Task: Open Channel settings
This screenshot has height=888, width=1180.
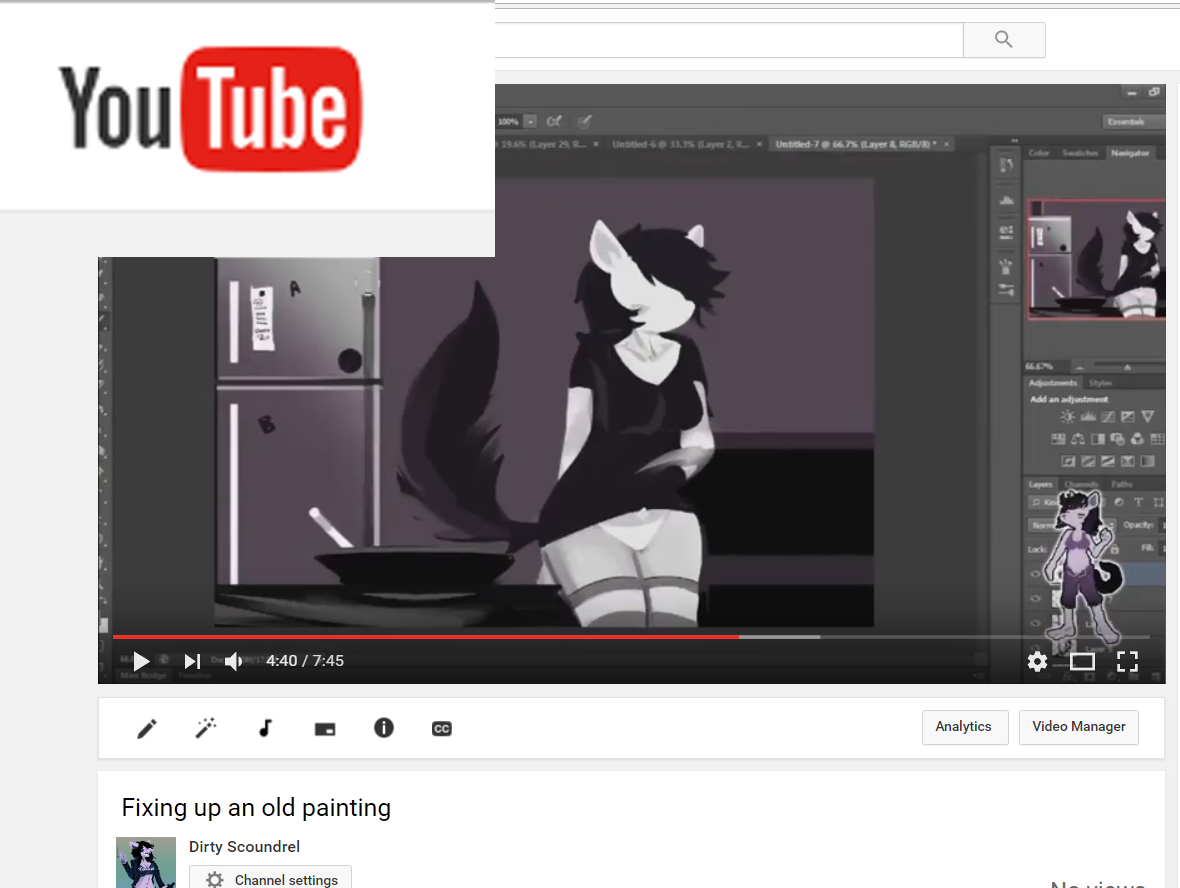Action: point(270,879)
